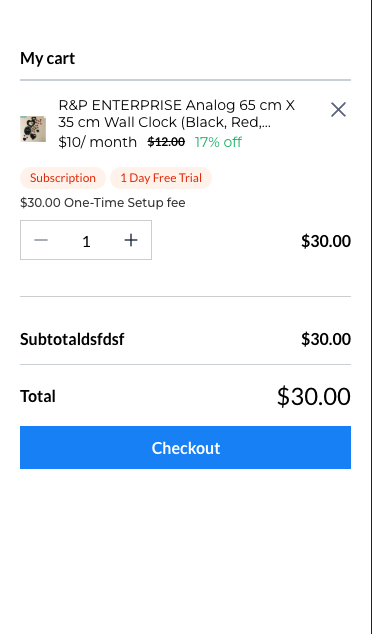Click the My cart heading
This screenshot has width=372, height=634.
click(x=48, y=58)
